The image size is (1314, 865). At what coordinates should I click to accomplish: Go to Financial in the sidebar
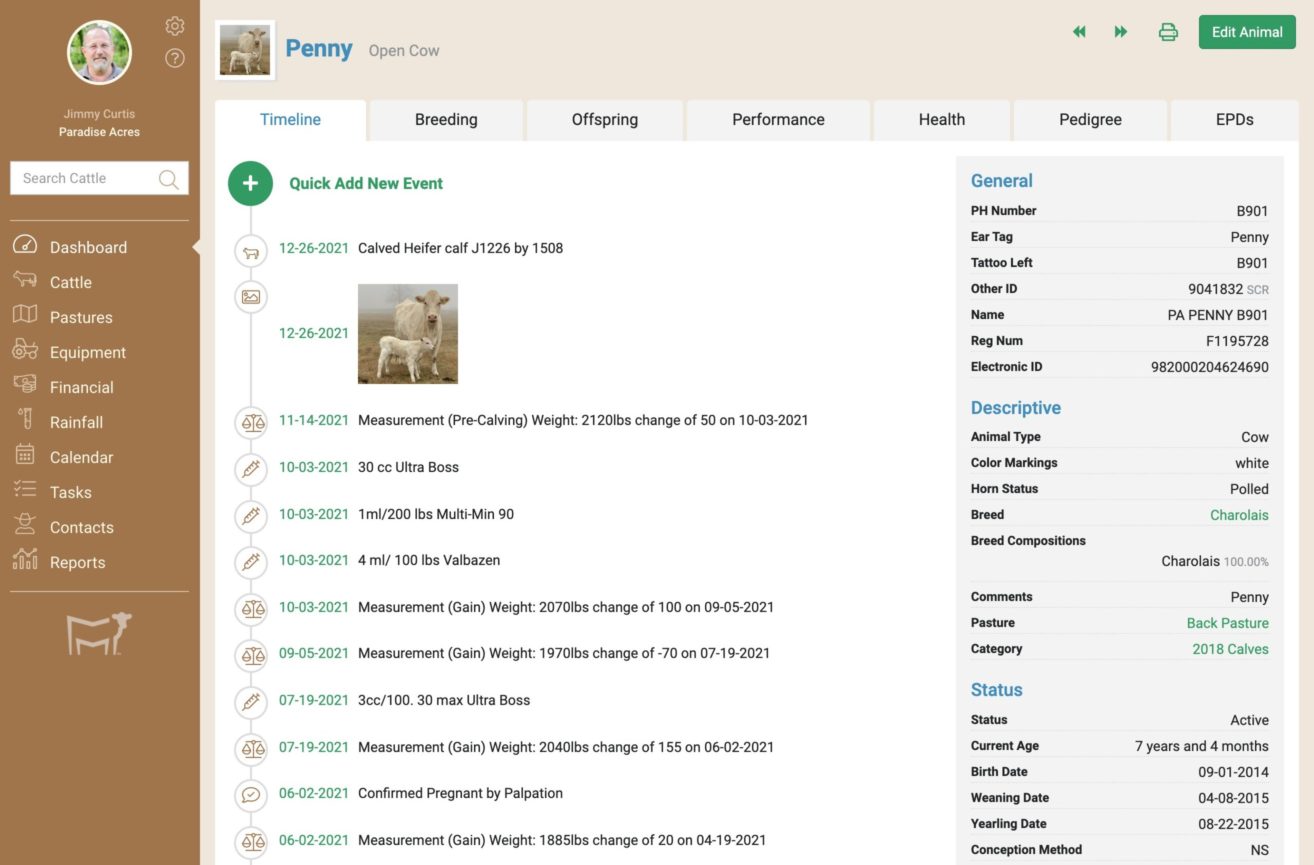pos(81,387)
